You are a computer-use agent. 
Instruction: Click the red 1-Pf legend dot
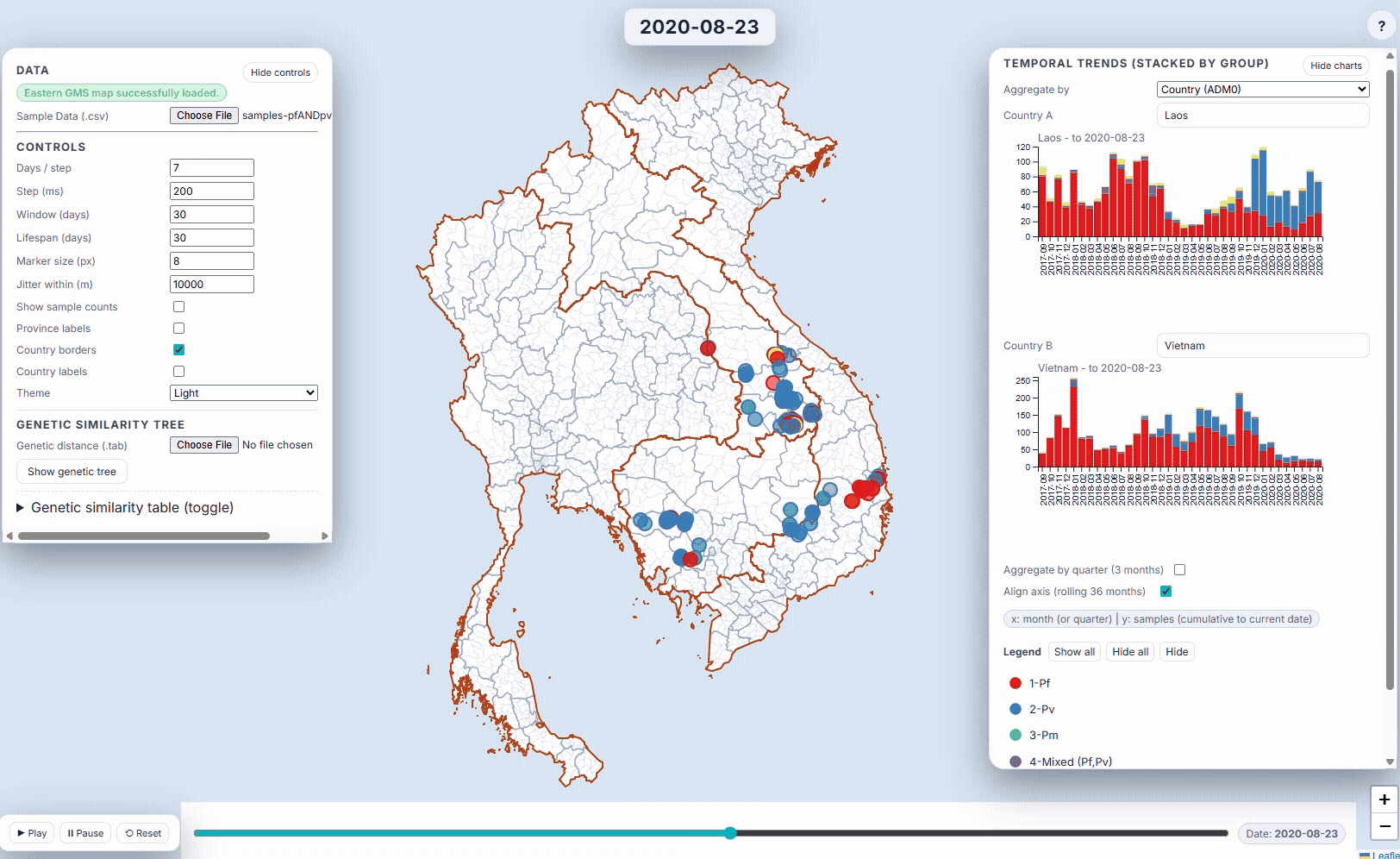(x=1016, y=683)
